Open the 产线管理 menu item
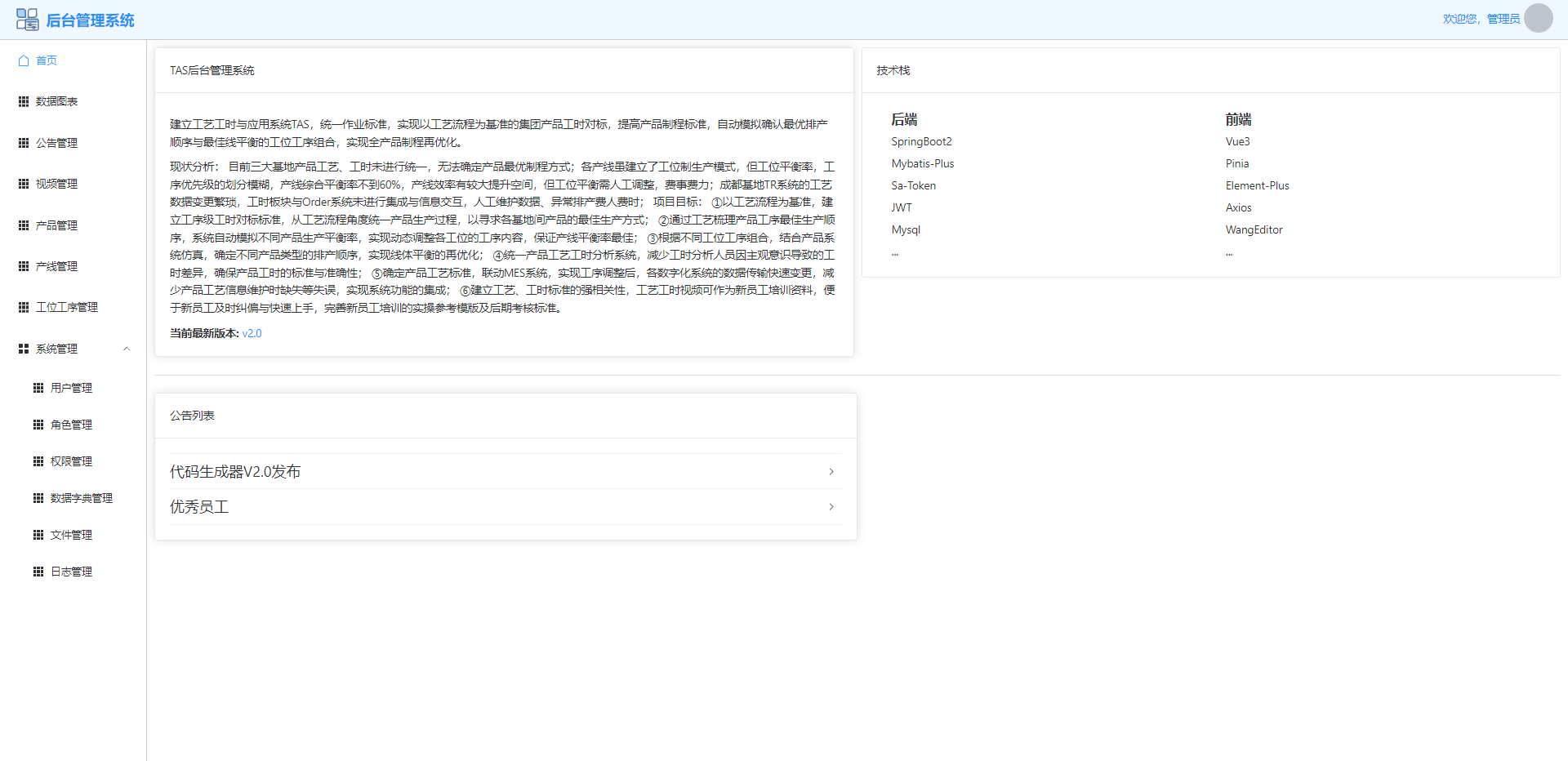Viewport: 1568px width, 761px height. 56,266
